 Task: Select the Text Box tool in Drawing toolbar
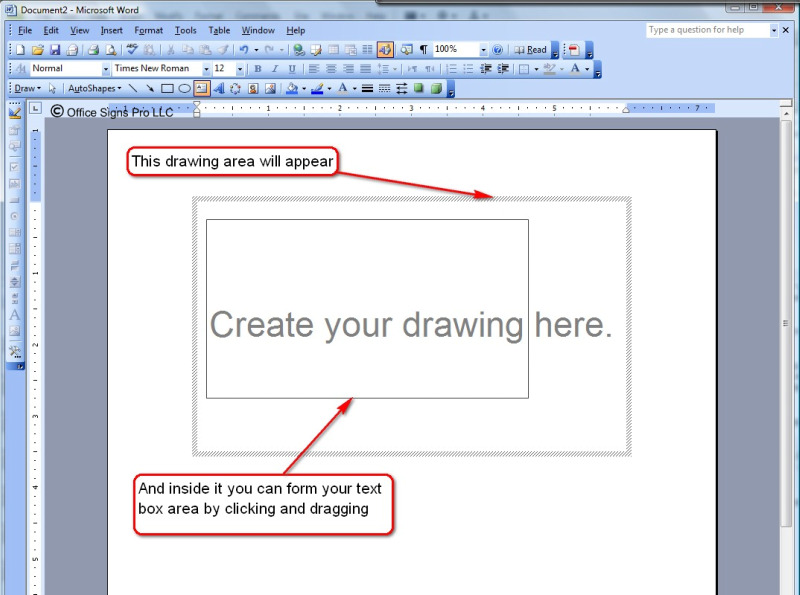[x=201, y=88]
